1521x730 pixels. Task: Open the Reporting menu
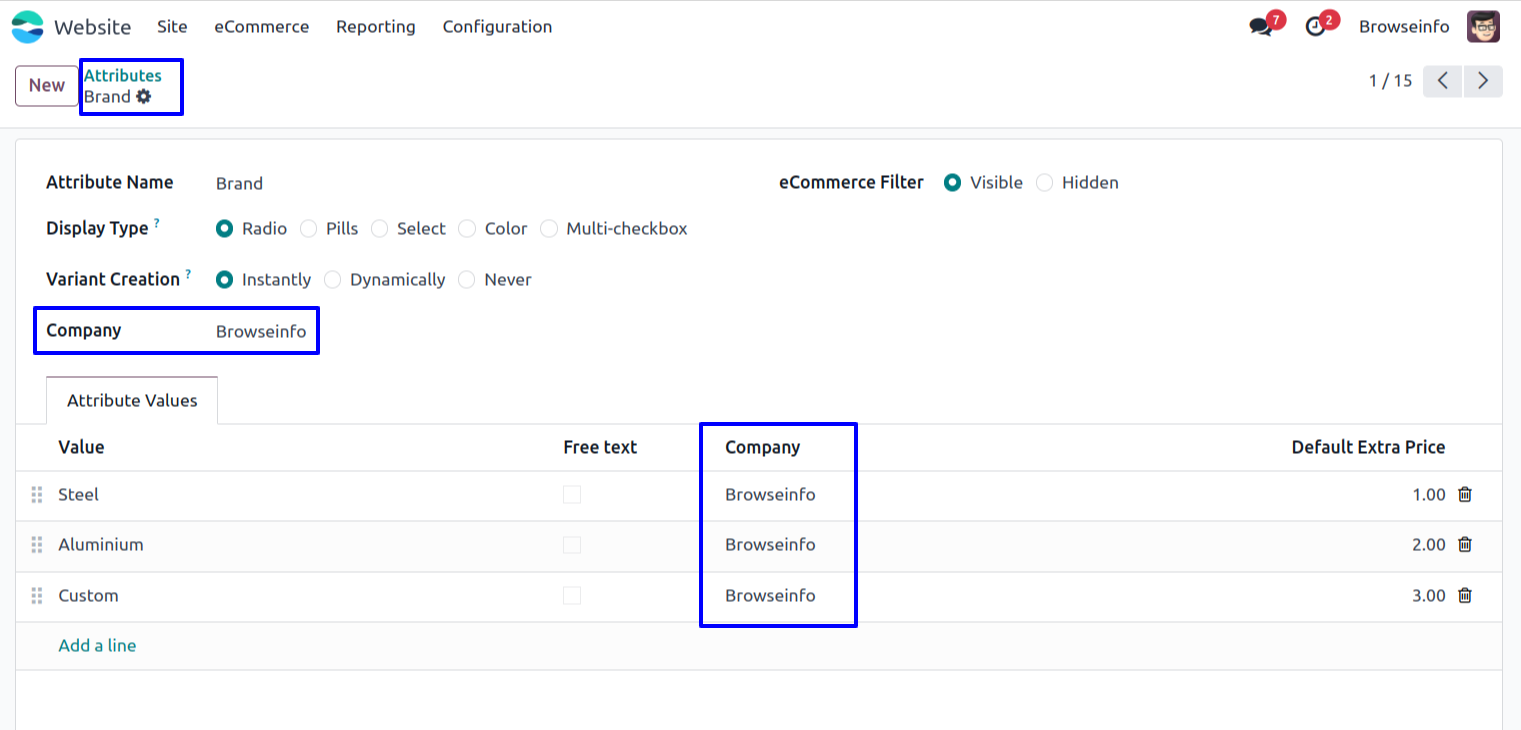coord(375,27)
